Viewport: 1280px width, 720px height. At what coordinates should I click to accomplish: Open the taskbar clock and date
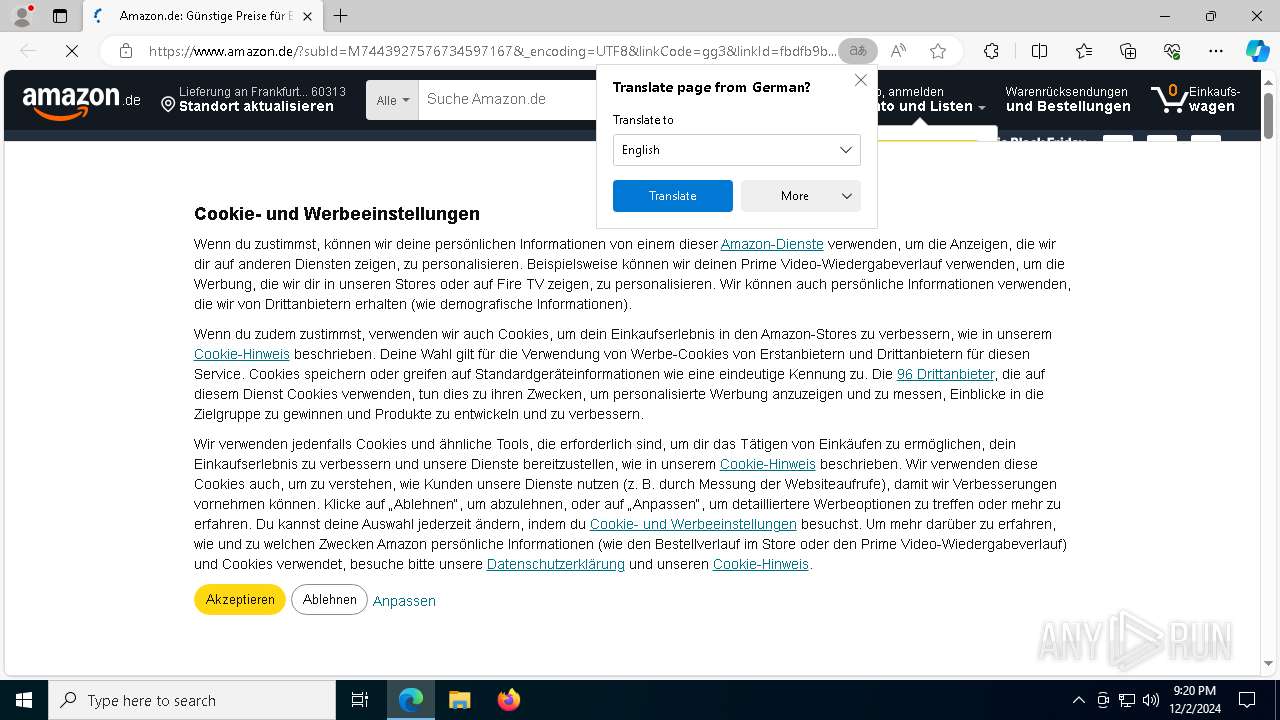click(1194, 700)
